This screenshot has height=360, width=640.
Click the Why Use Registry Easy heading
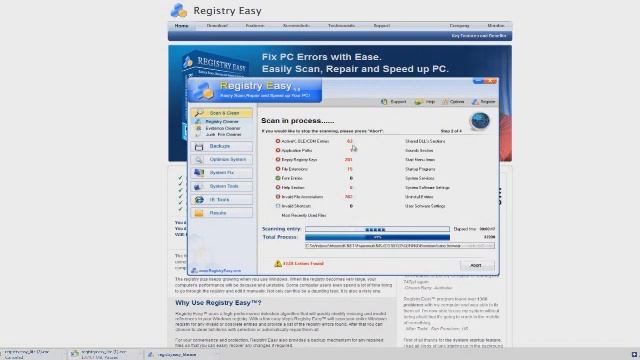tap(218, 303)
